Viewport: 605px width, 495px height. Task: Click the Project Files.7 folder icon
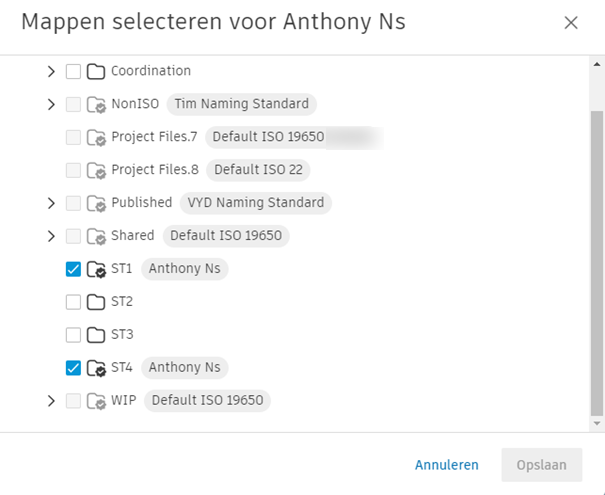[96, 137]
